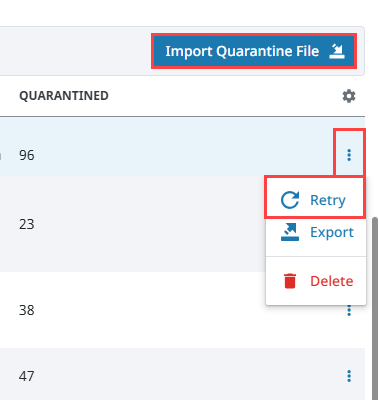Screen dimensions: 380x400
Task: Select the row with 96 quarantined
Action: pos(182,155)
